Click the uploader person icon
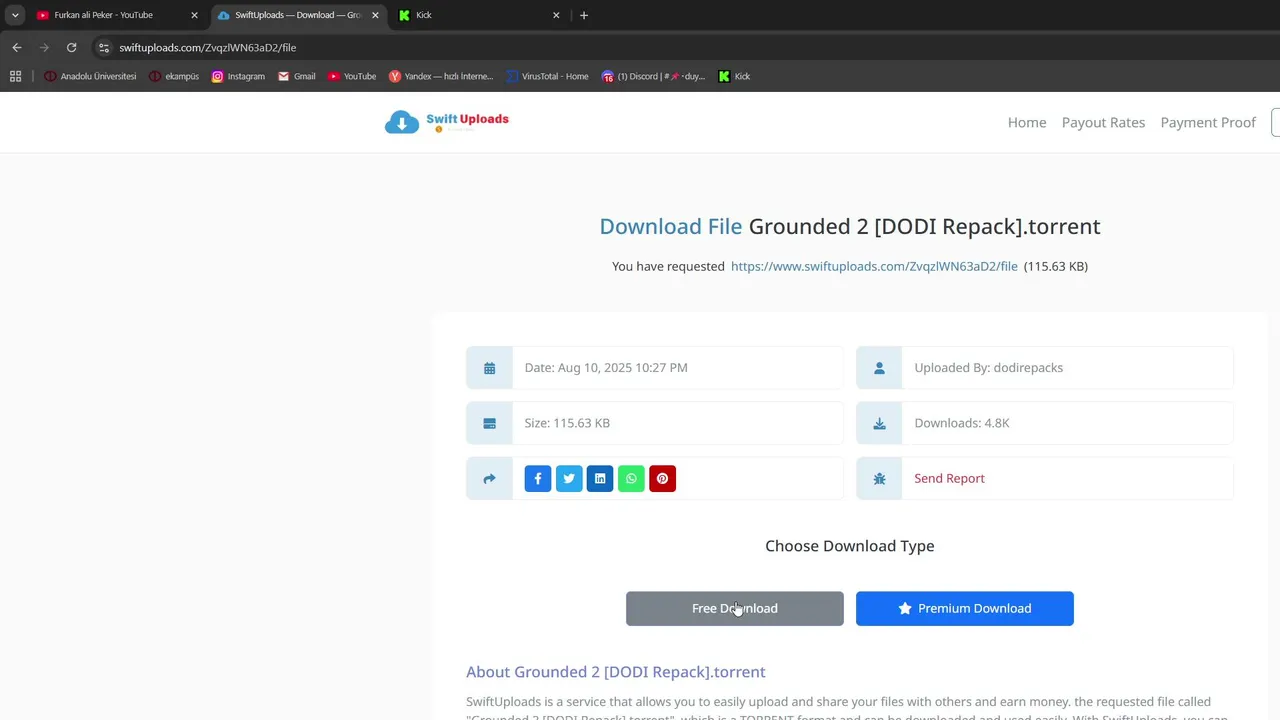 pos(879,368)
